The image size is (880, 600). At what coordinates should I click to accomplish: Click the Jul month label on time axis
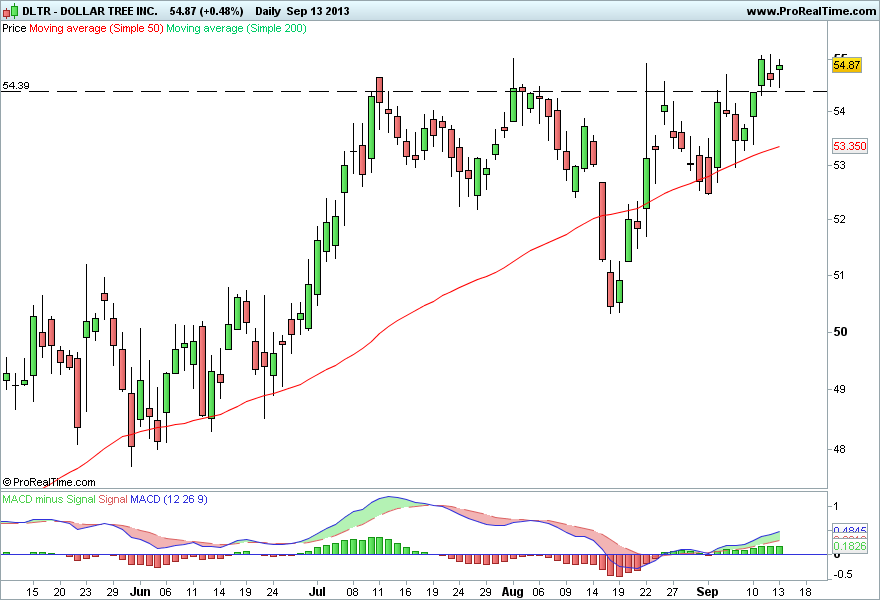[318, 592]
